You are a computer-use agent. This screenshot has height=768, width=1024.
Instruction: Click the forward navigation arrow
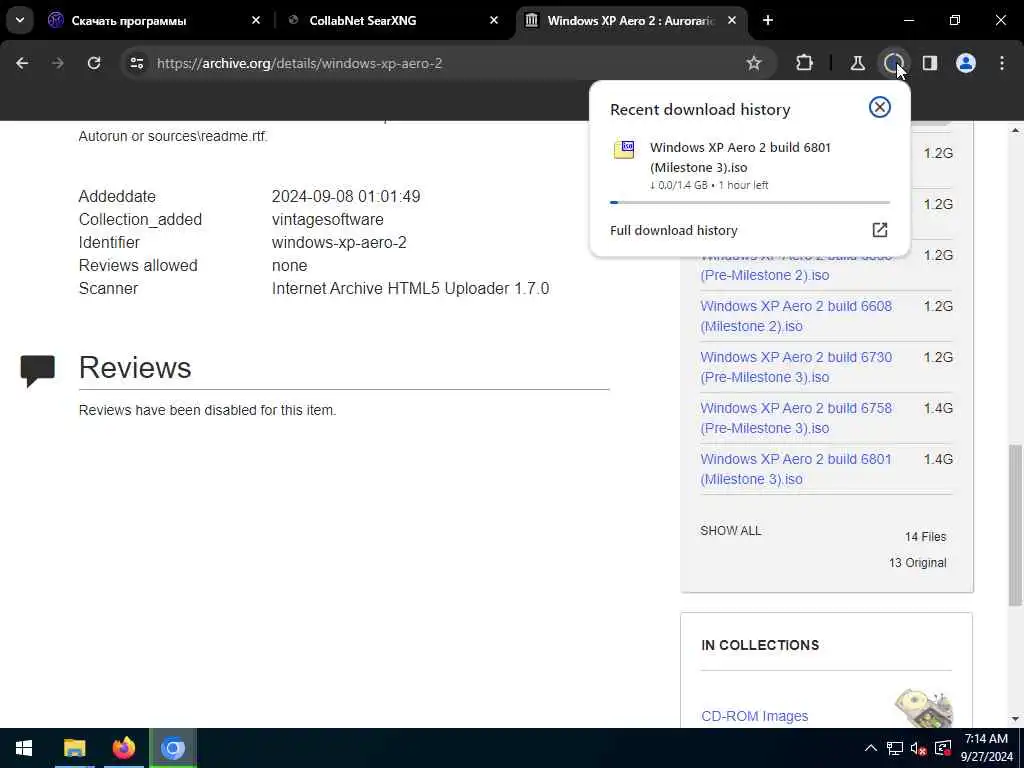click(58, 63)
